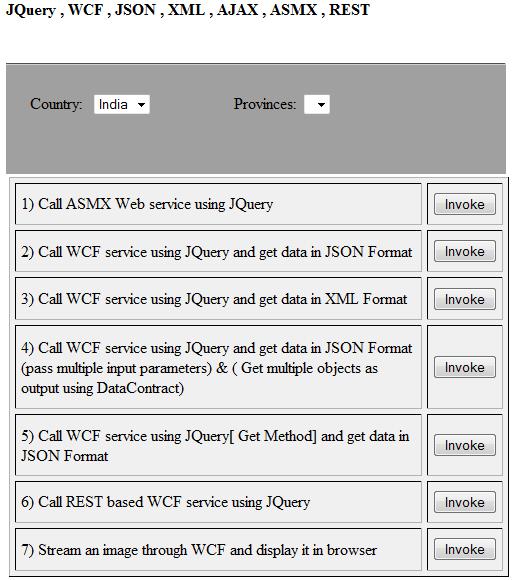Viewport: 516px width, 580px height.
Task: Select the text for item 1 ASMX Web service
Action: coord(147,204)
